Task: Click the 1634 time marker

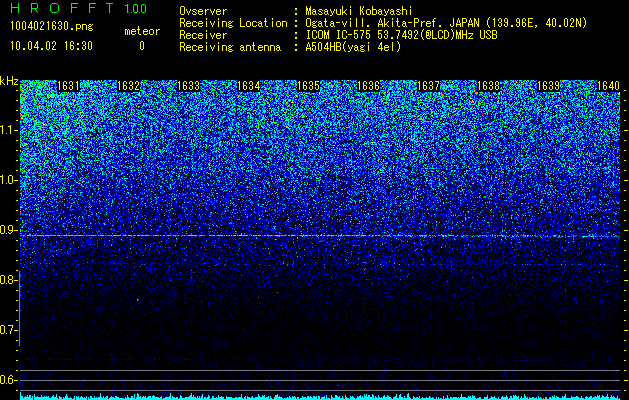Action: click(249, 86)
